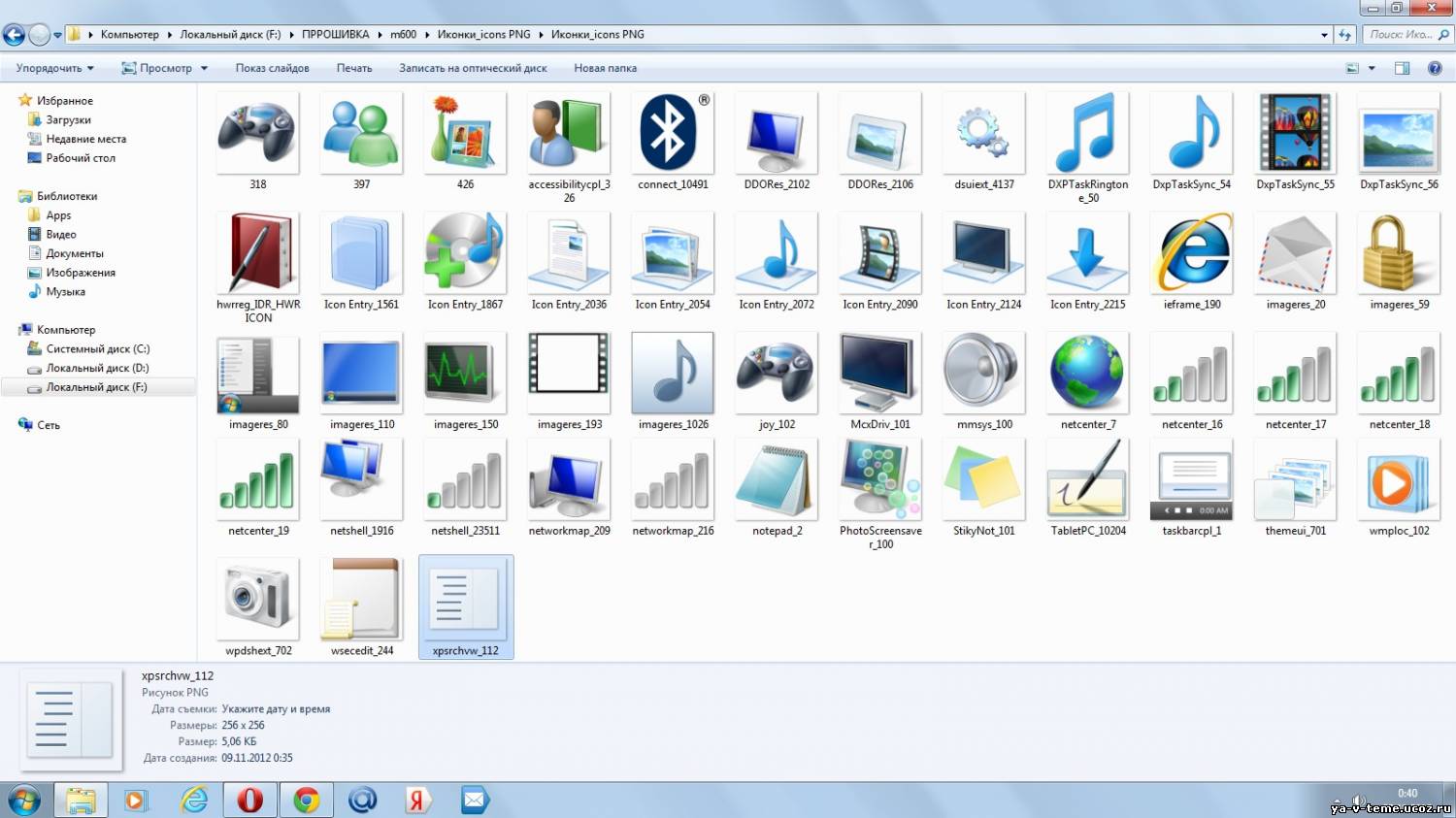The width and height of the screenshot is (1456, 818).
Task: Create a new folder with Новая папка
Action: coord(605,68)
